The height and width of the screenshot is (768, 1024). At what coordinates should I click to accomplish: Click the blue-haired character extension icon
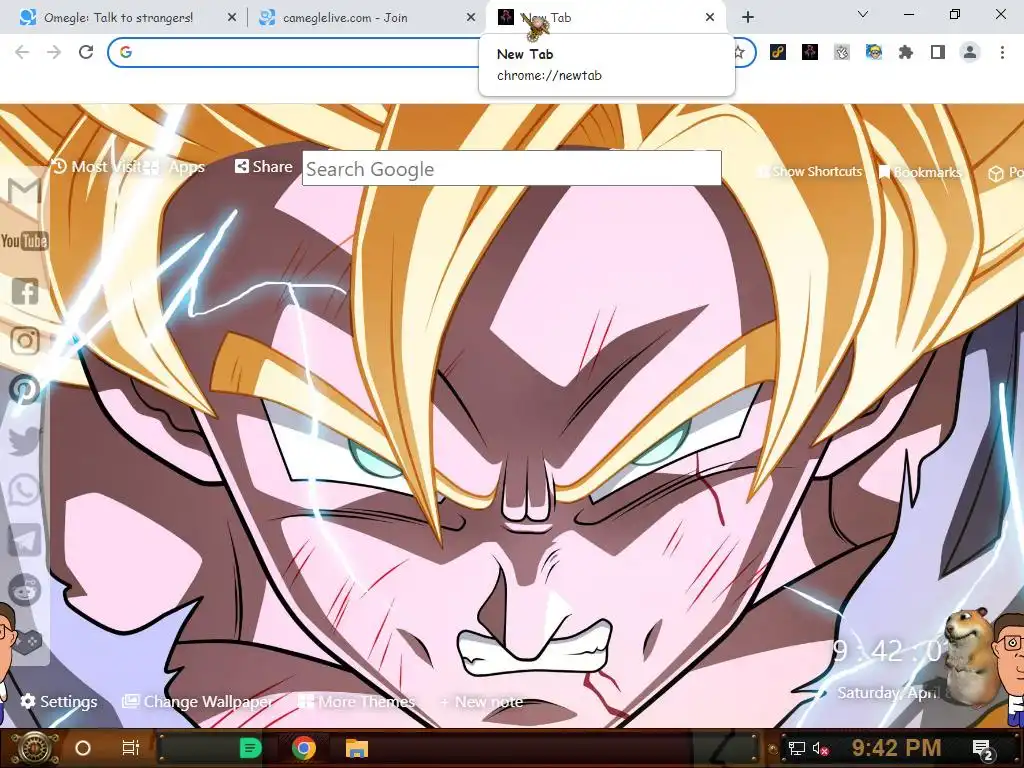[x=874, y=52]
